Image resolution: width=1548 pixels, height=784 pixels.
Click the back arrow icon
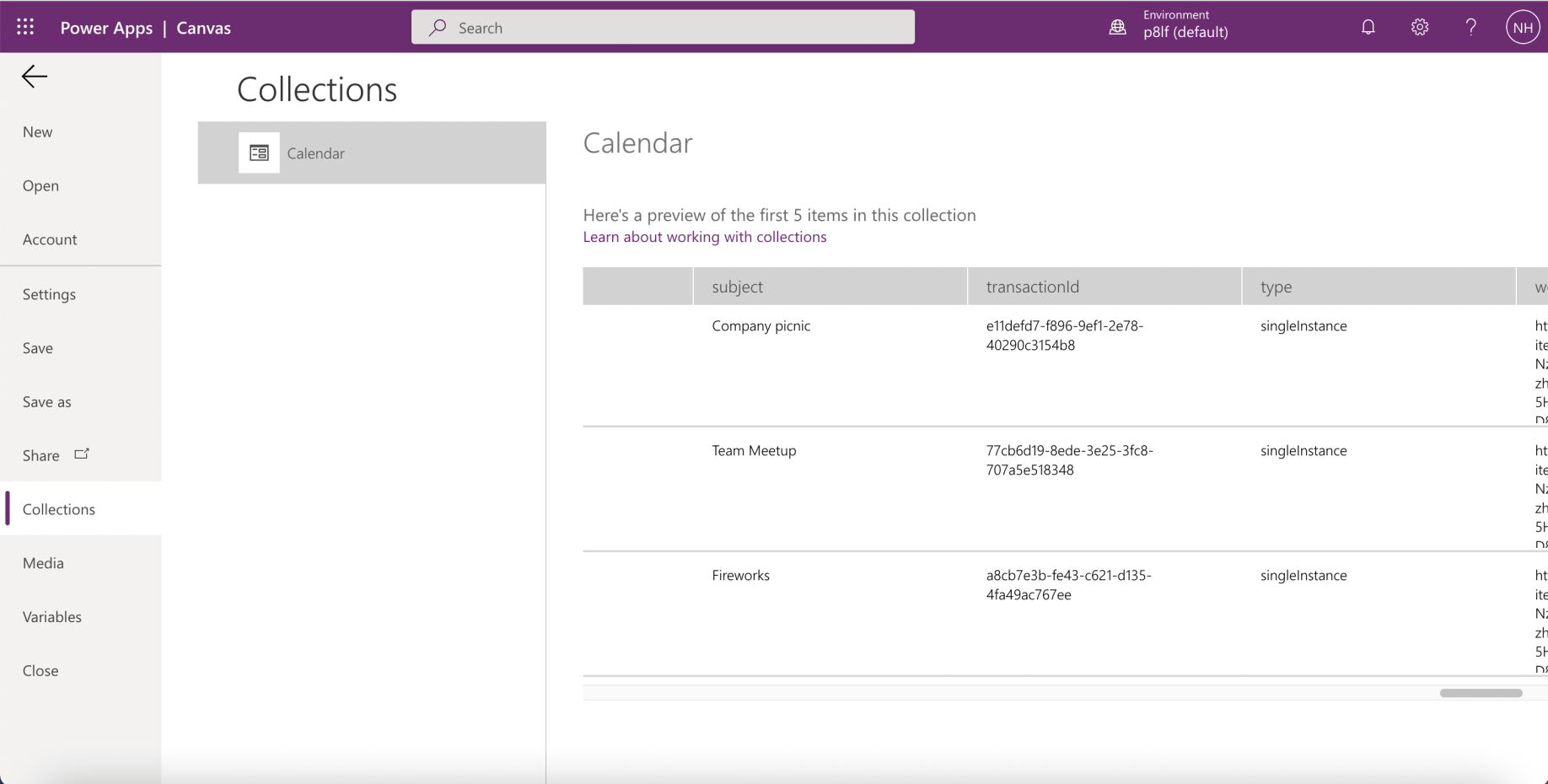pos(35,77)
